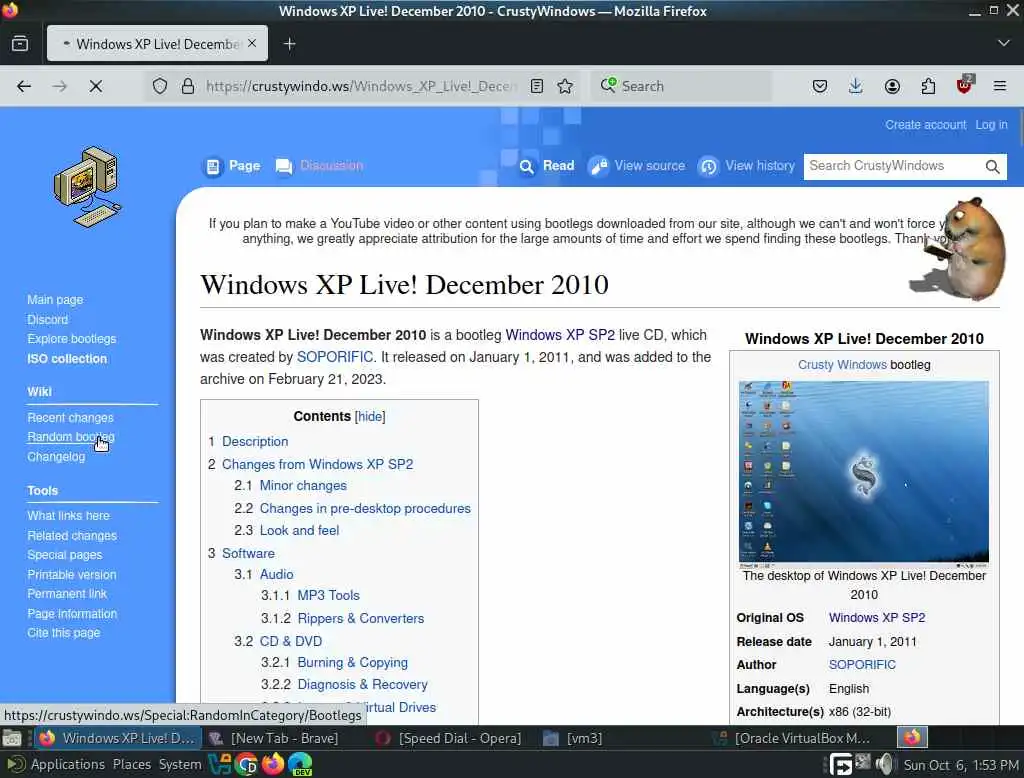Image resolution: width=1024 pixels, height=778 pixels.
Task: Open ISO collection in sidebar
Action: (67, 359)
